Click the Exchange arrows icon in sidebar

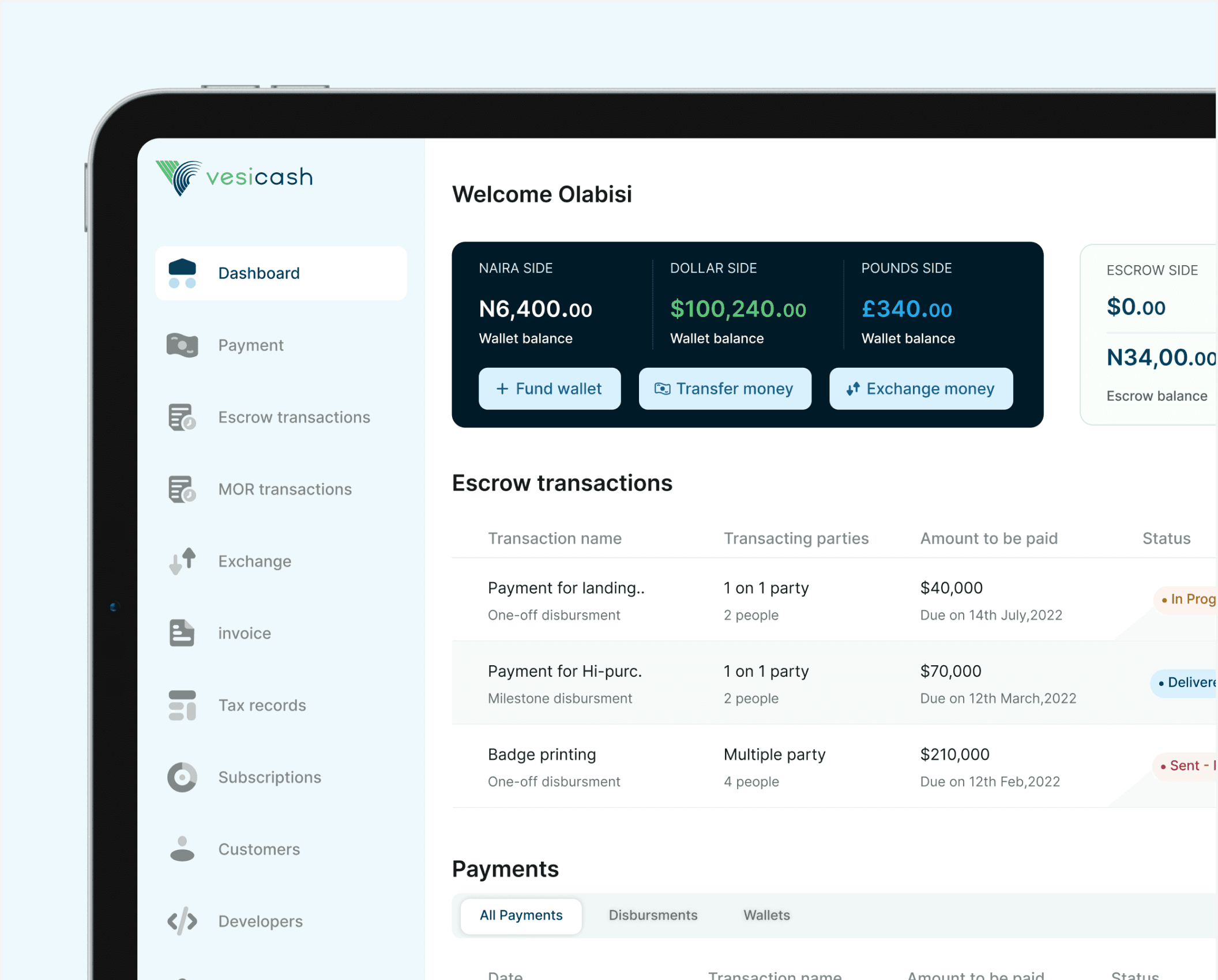click(182, 561)
